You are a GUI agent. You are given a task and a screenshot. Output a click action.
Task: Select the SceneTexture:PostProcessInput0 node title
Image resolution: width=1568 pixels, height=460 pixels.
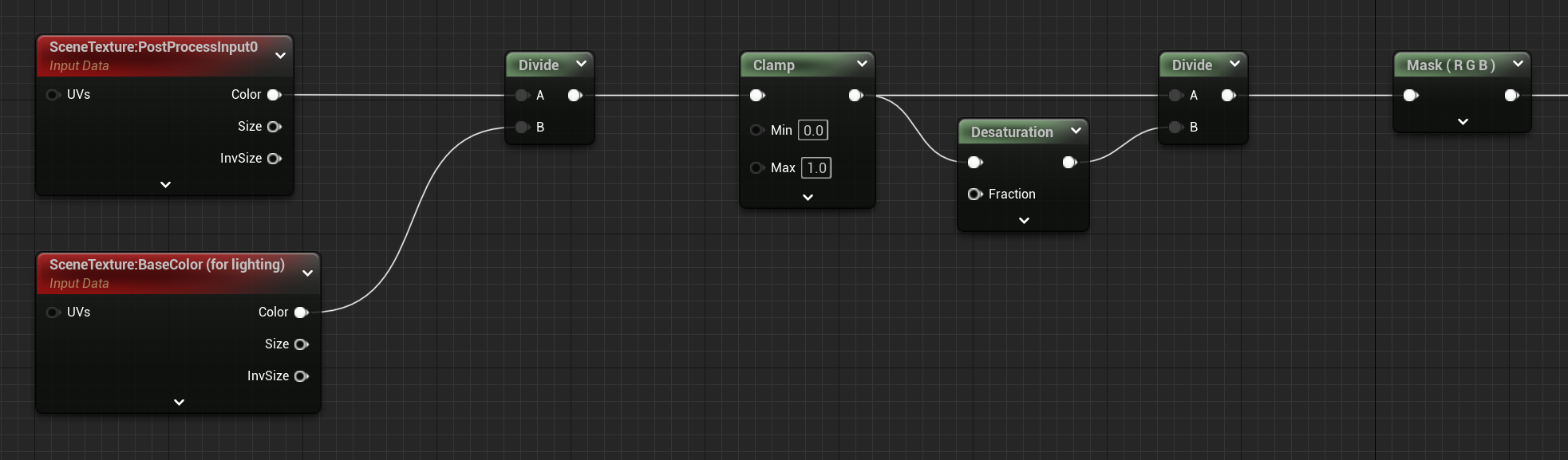tap(153, 47)
